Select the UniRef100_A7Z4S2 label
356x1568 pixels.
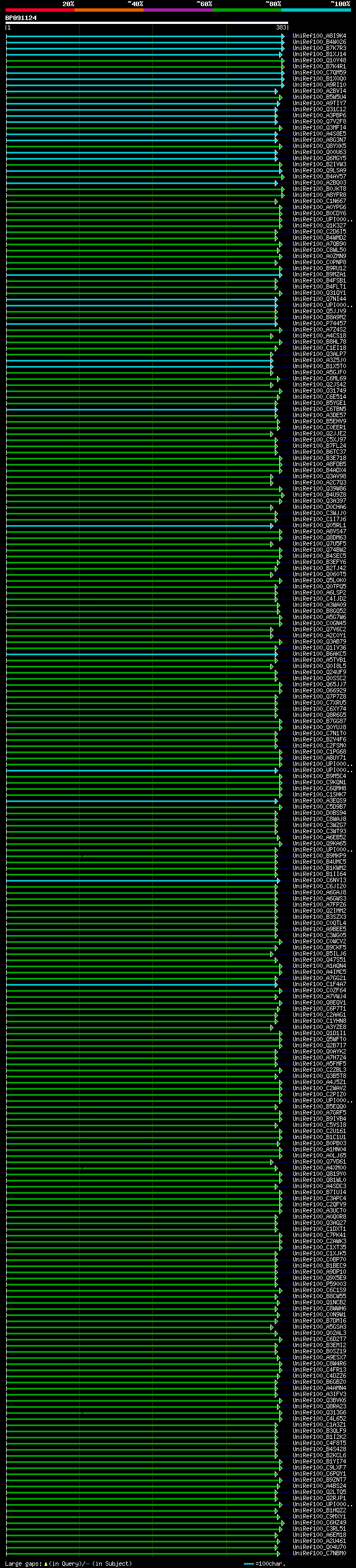pyautogui.click(x=319, y=330)
